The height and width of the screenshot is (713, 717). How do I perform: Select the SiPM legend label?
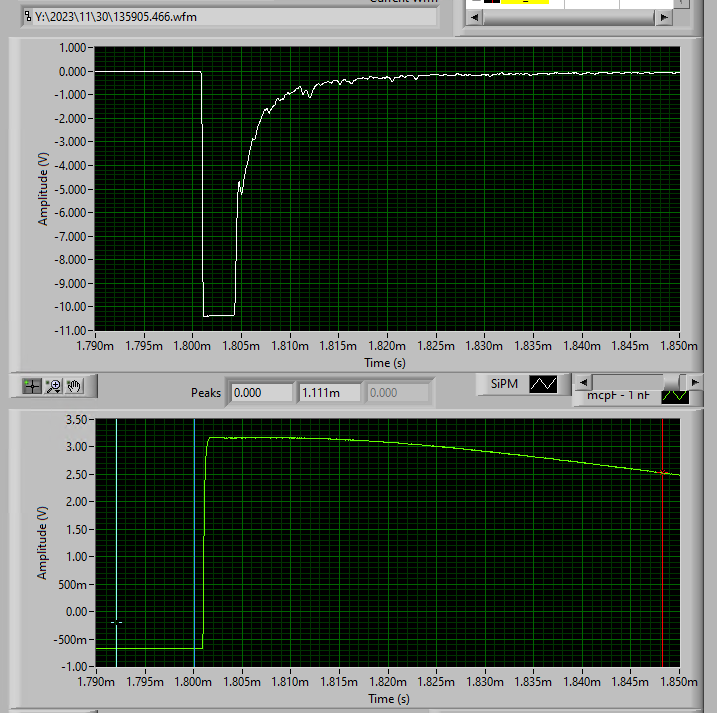point(504,384)
